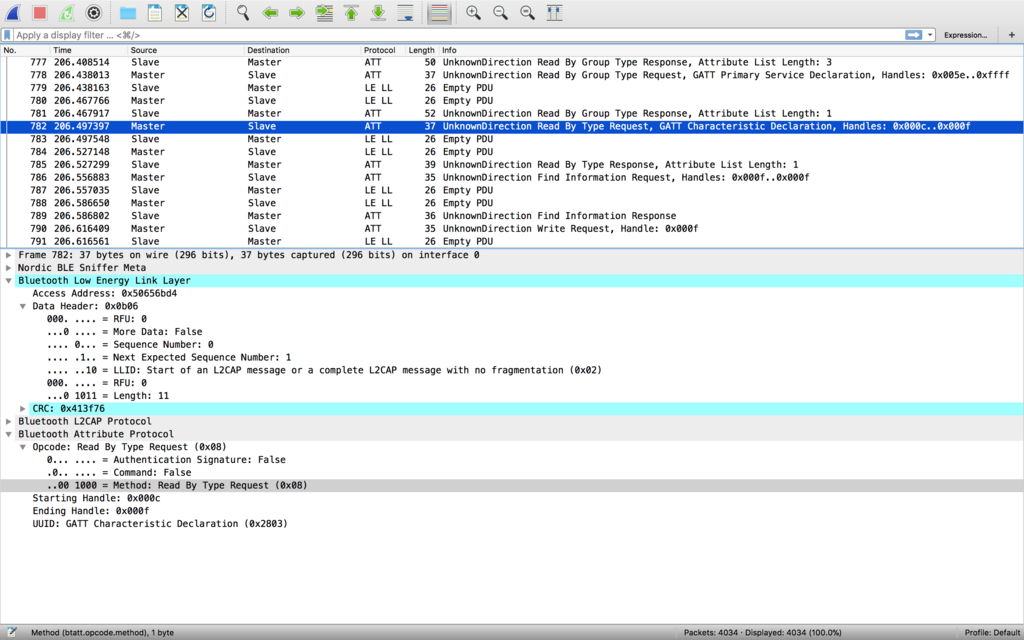Viewport: 1024px width, 640px height.
Task: Select Starting Handle: 0x000c field
Action: [x=96, y=498]
